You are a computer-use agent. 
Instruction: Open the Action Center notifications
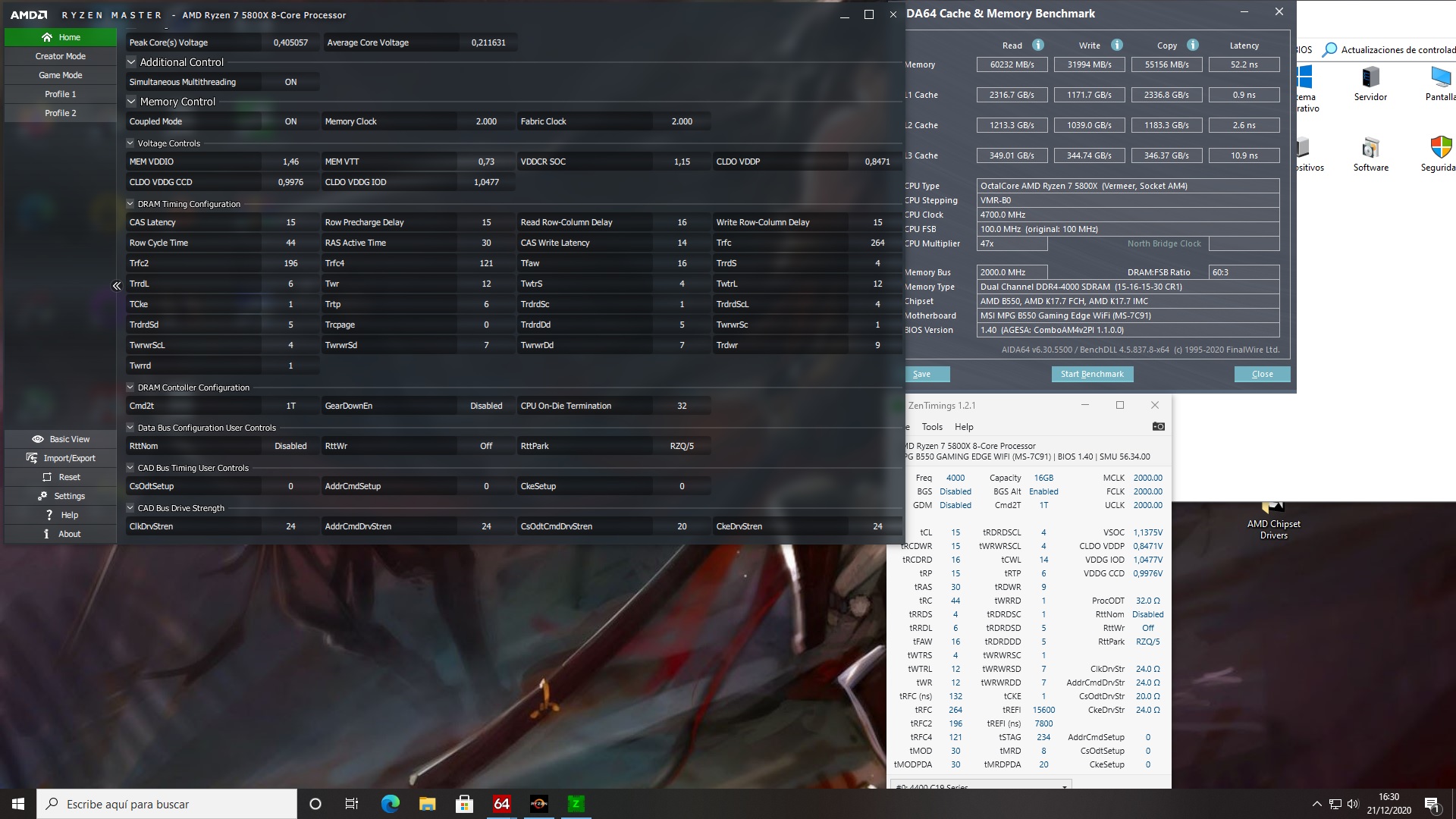pyautogui.click(x=1432, y=804)
